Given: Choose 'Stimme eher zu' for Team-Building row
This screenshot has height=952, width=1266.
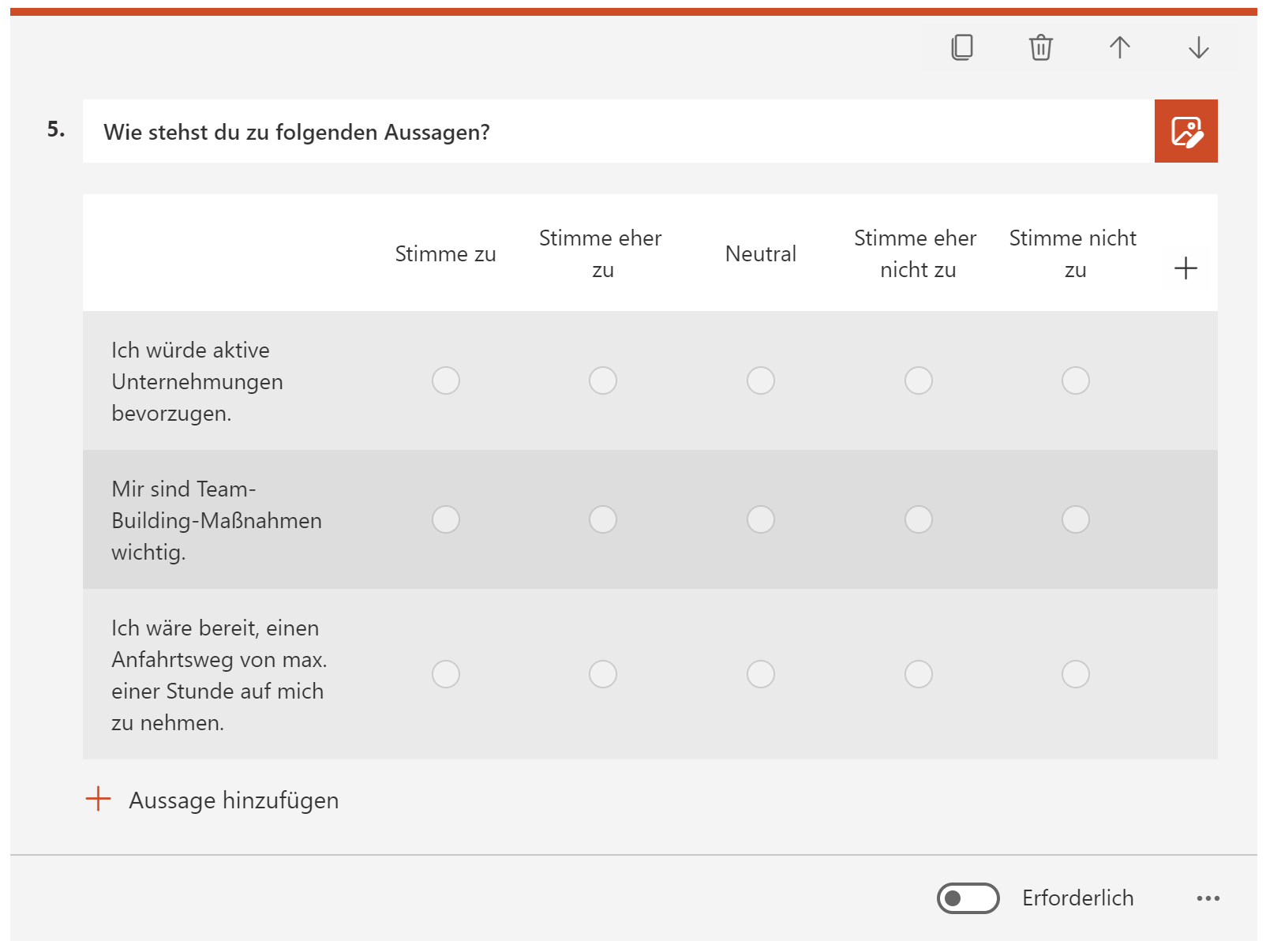Looking at the screenshot, I should click(603, 519).
